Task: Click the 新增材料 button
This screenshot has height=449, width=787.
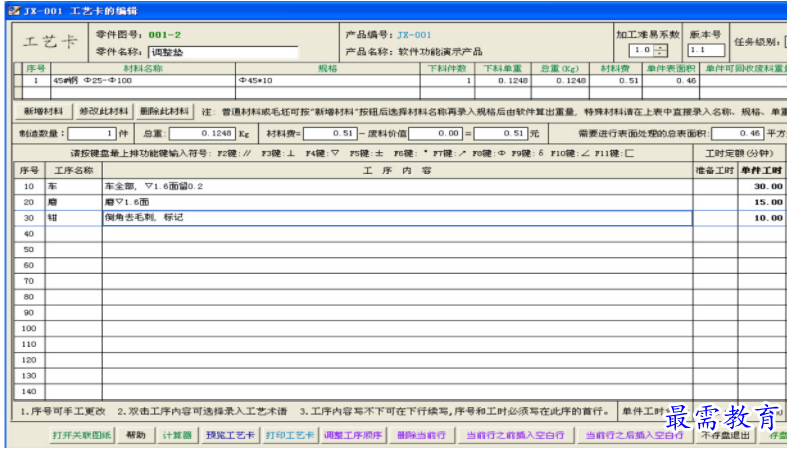Action: click(x=43, y=111)
